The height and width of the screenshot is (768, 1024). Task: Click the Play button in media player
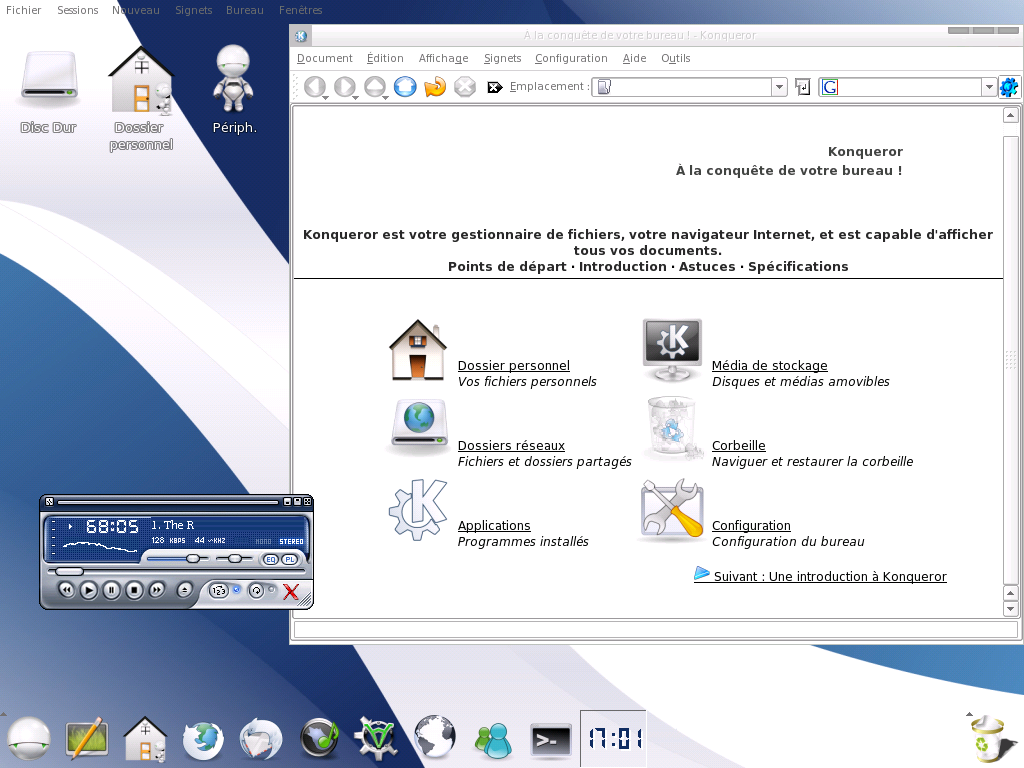[x=89, y=590]
